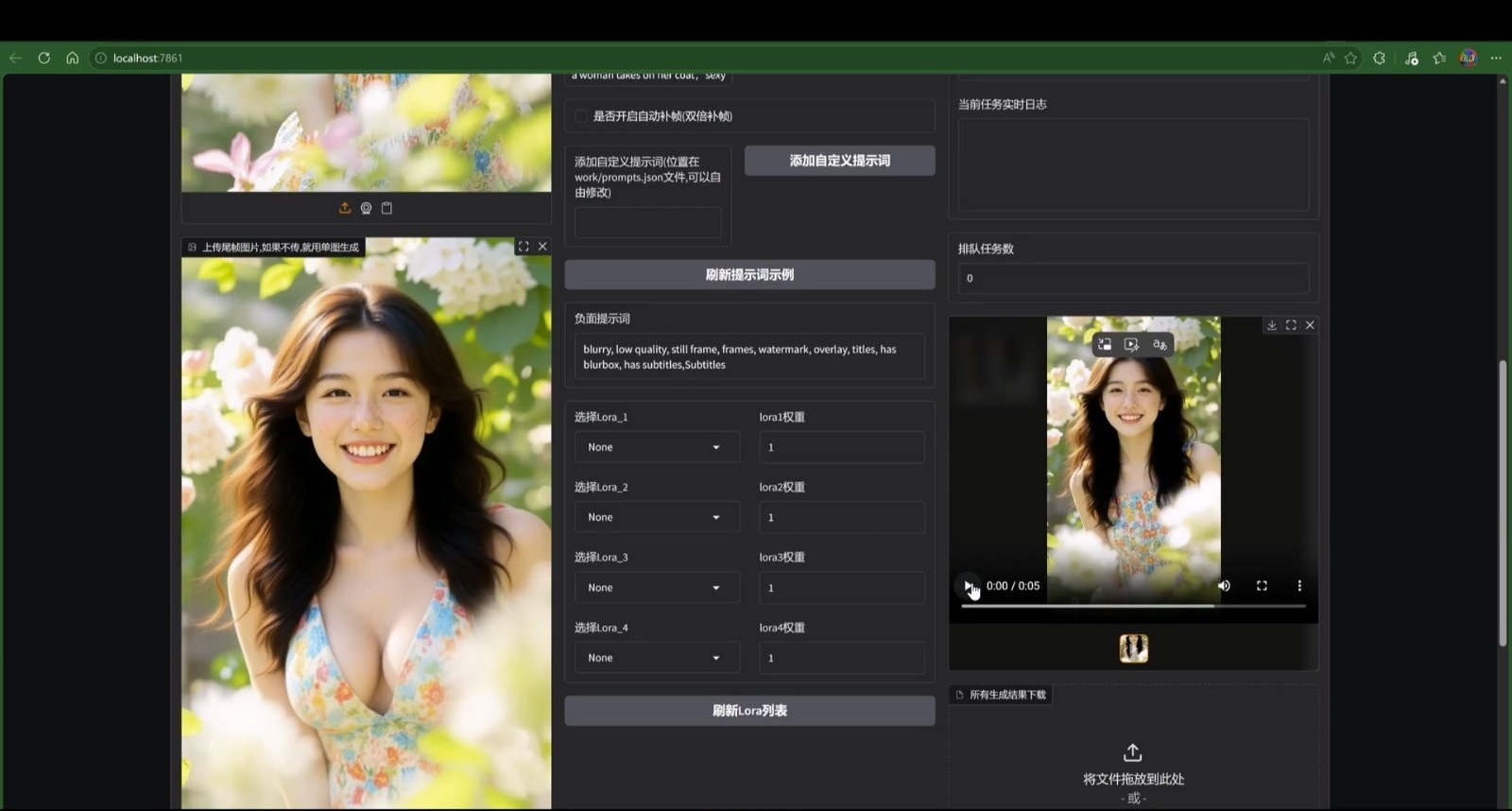Screen dimensions: 1512x811
Task: Expand the tail frame image to fullscreen
Action: 523,247
